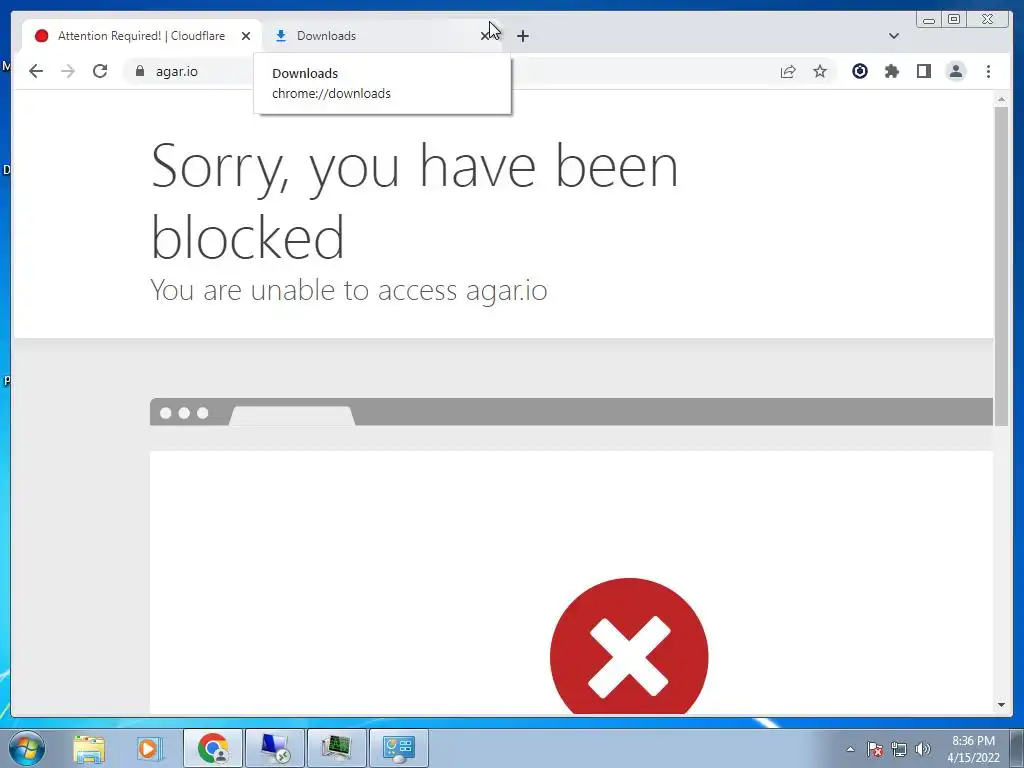This screenshot has width=1024, height=768.
Task: Open the green resource monitor taskbar icon
Action: (x=336, y=748)
